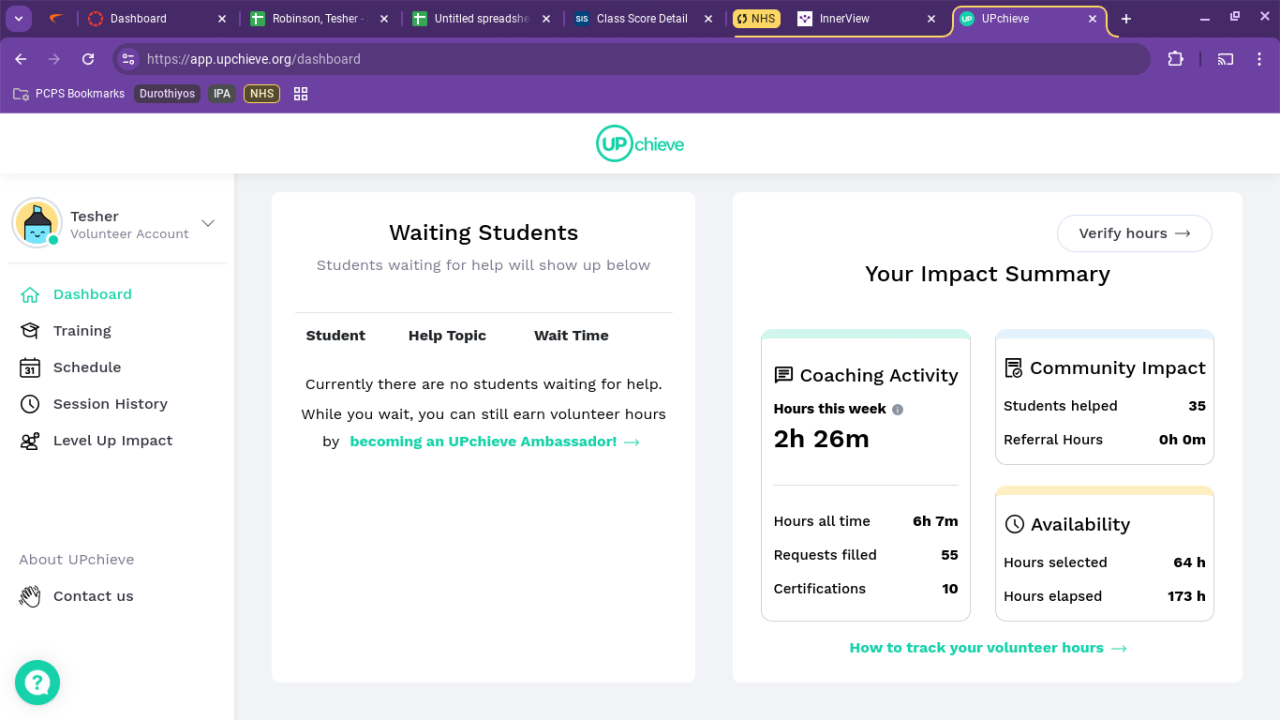Click the Hours selected value 64 h
The width and height of the screenshot is (1280, 720).
pos(1189,562)
